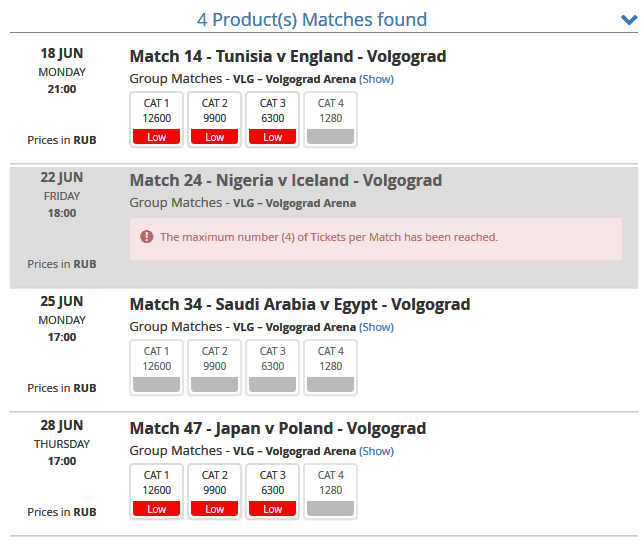Choose CAT 2 for Match 47

click(214, 492)
